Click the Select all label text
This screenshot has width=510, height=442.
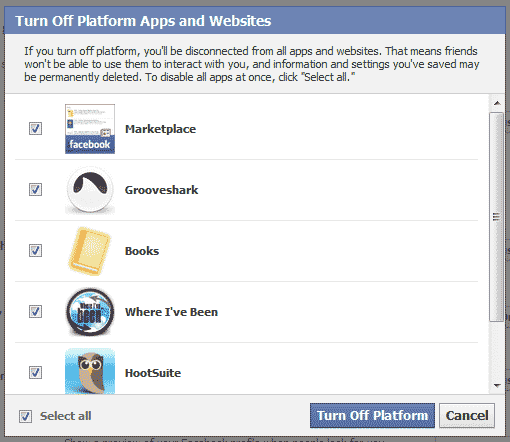click(x=66, y=416)
